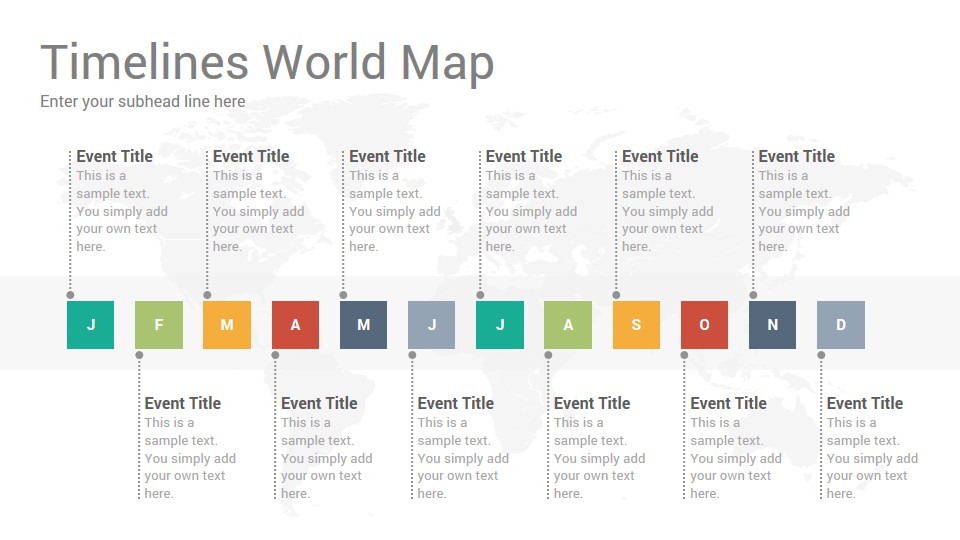Click the sample text paragraph linked to the S square
The image size is (960, 540).
(x=668, y=211)
